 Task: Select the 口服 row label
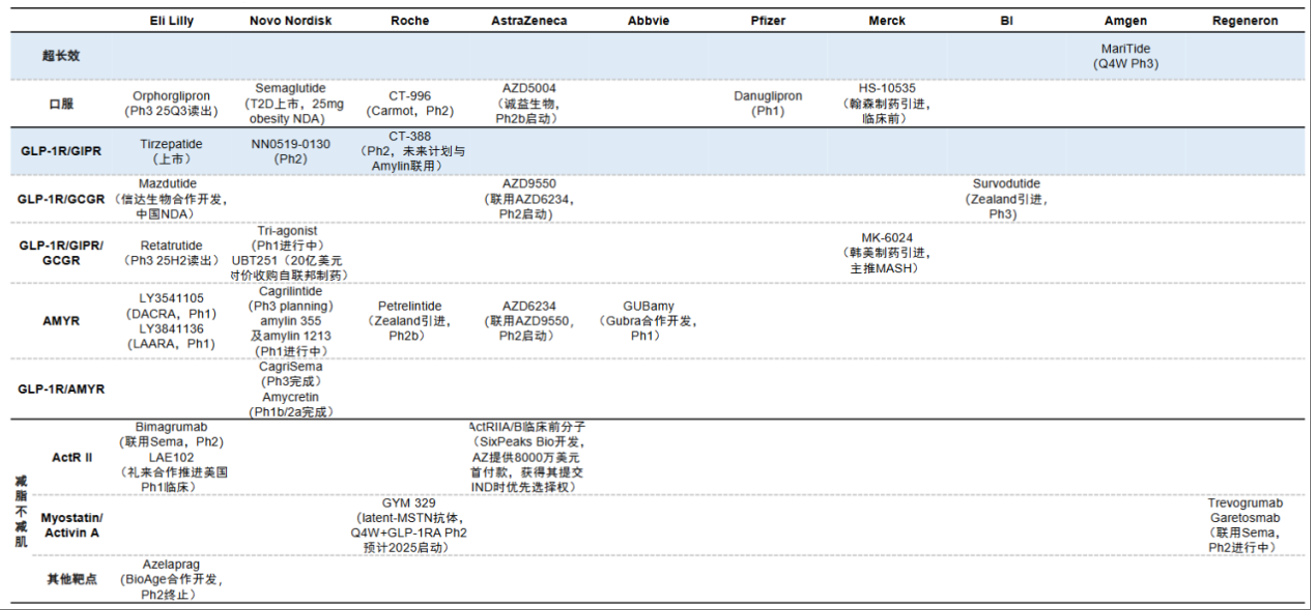[x=61, y=103]
